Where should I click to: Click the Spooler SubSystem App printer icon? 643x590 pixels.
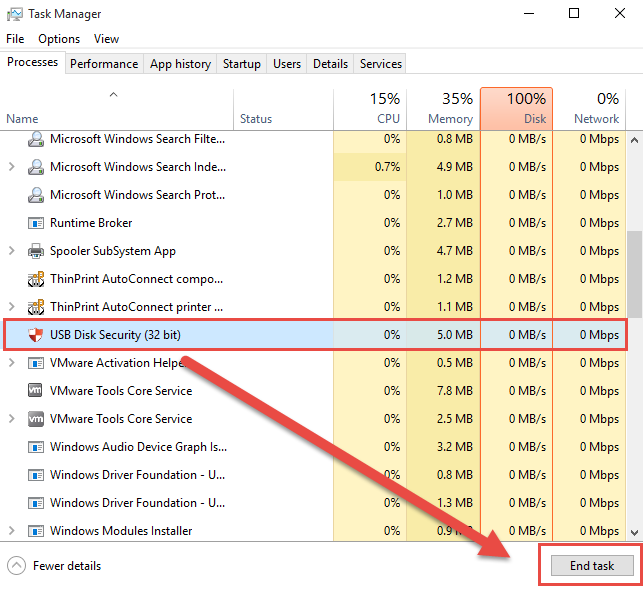36,251
